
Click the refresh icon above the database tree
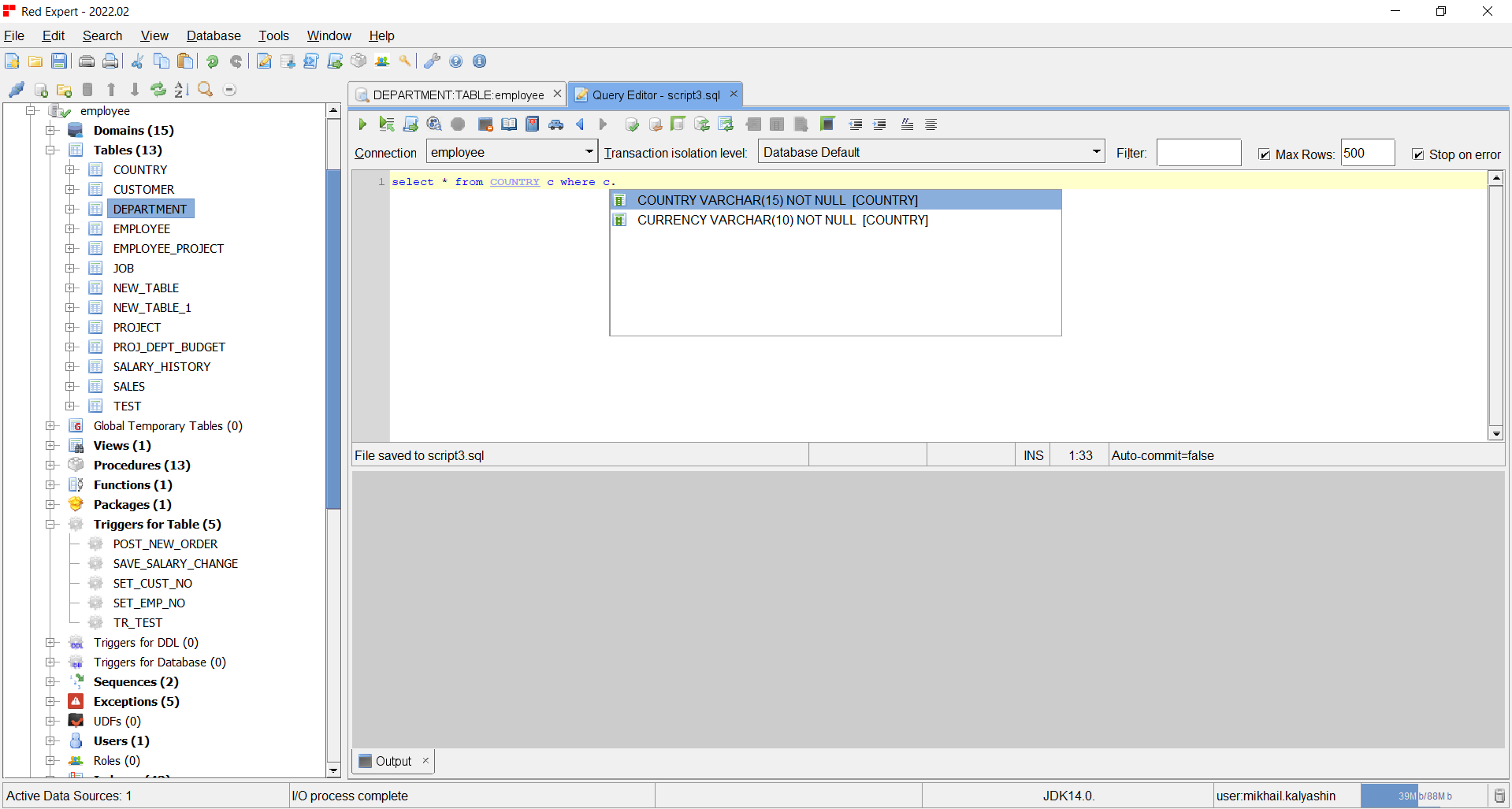158,90
